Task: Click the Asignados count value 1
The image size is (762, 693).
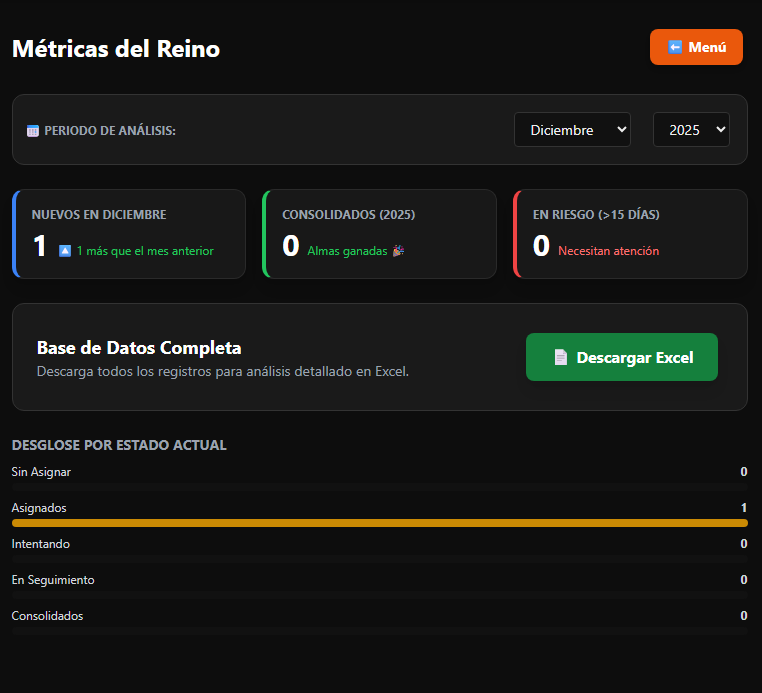Action: click(744, 508)
